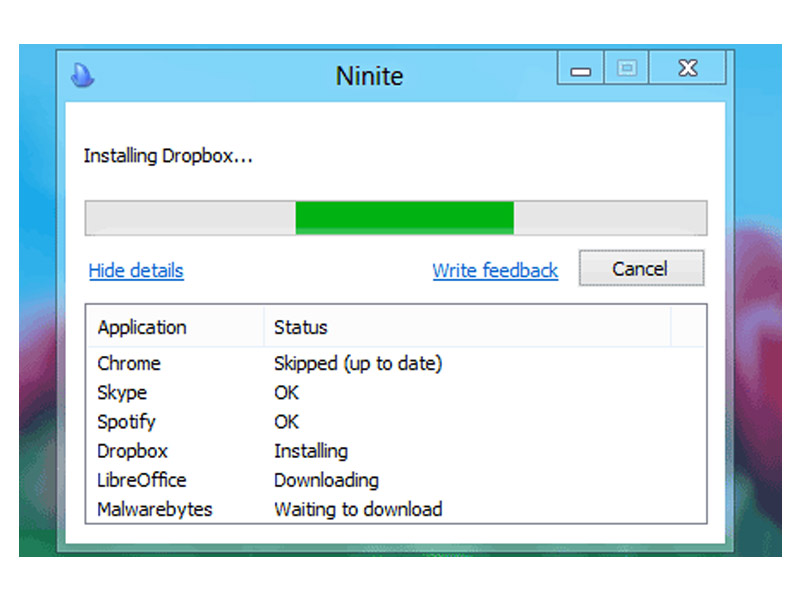The width and height of the screenshot is (800, 600).
Task: Click the 'Downloading' status for LibreOffice
Action: tap(326, 480)
